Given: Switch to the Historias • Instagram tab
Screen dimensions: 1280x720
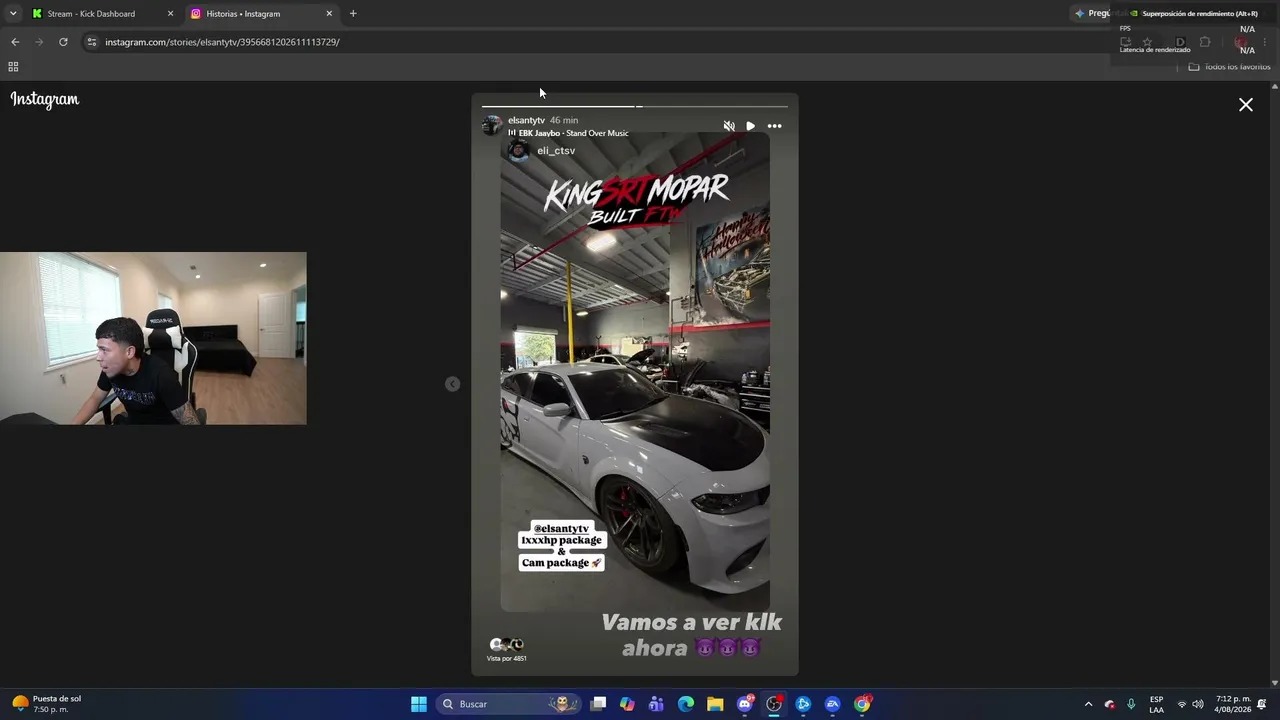Looking at the screenshot, I should click(x=243, y=14).
